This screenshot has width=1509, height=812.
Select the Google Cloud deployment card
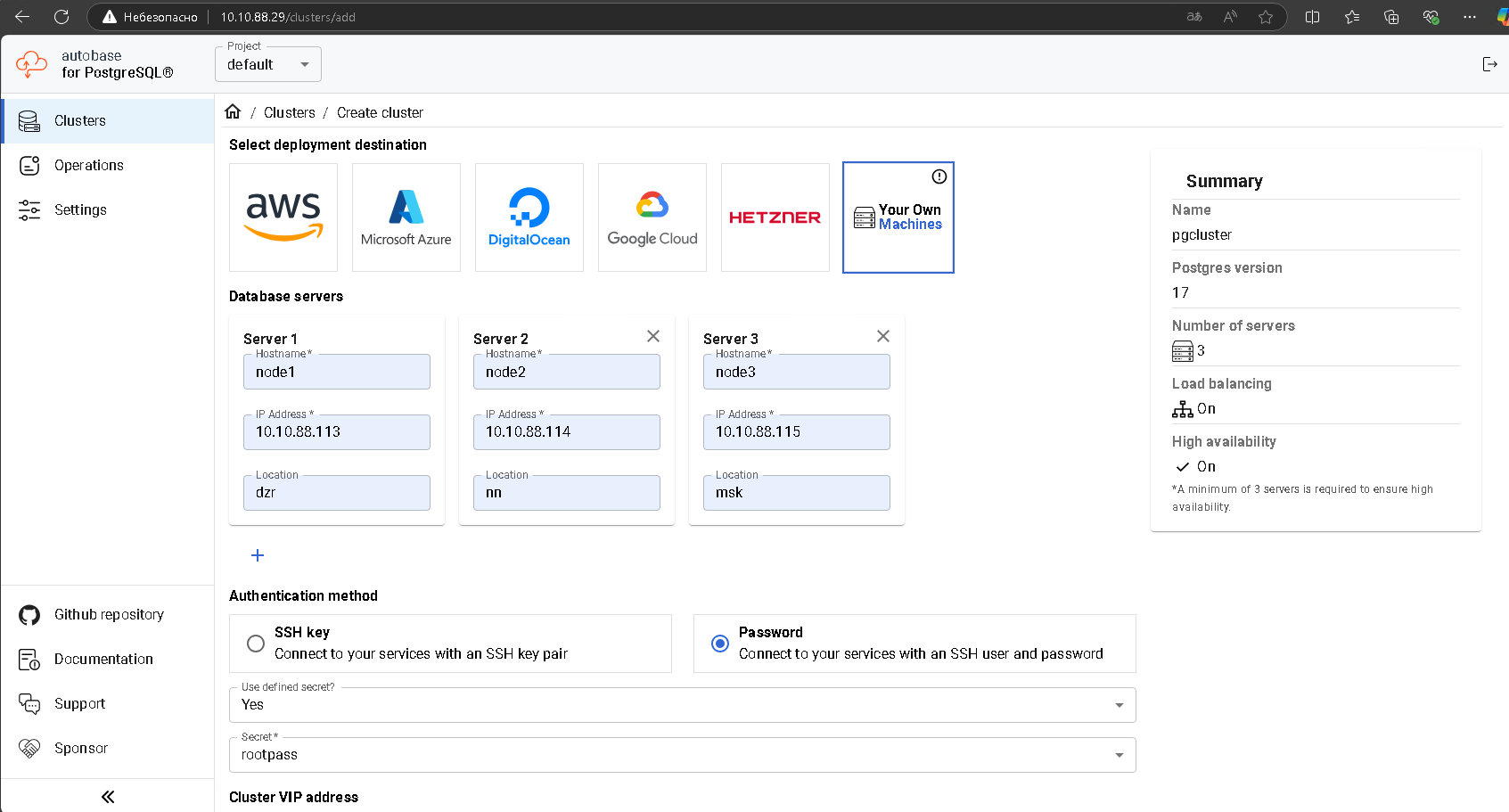click(652, 217)
